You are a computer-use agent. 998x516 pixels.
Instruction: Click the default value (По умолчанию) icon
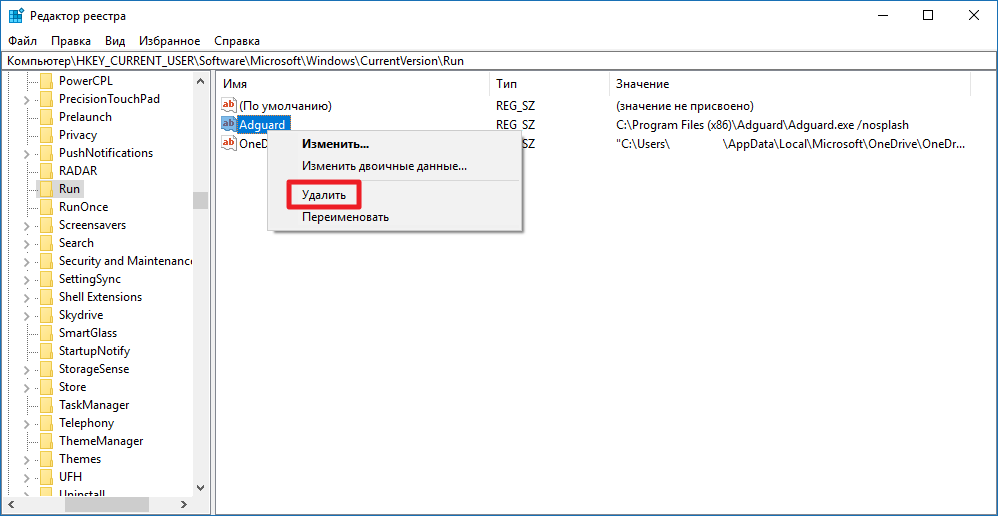tap(228, 106)
